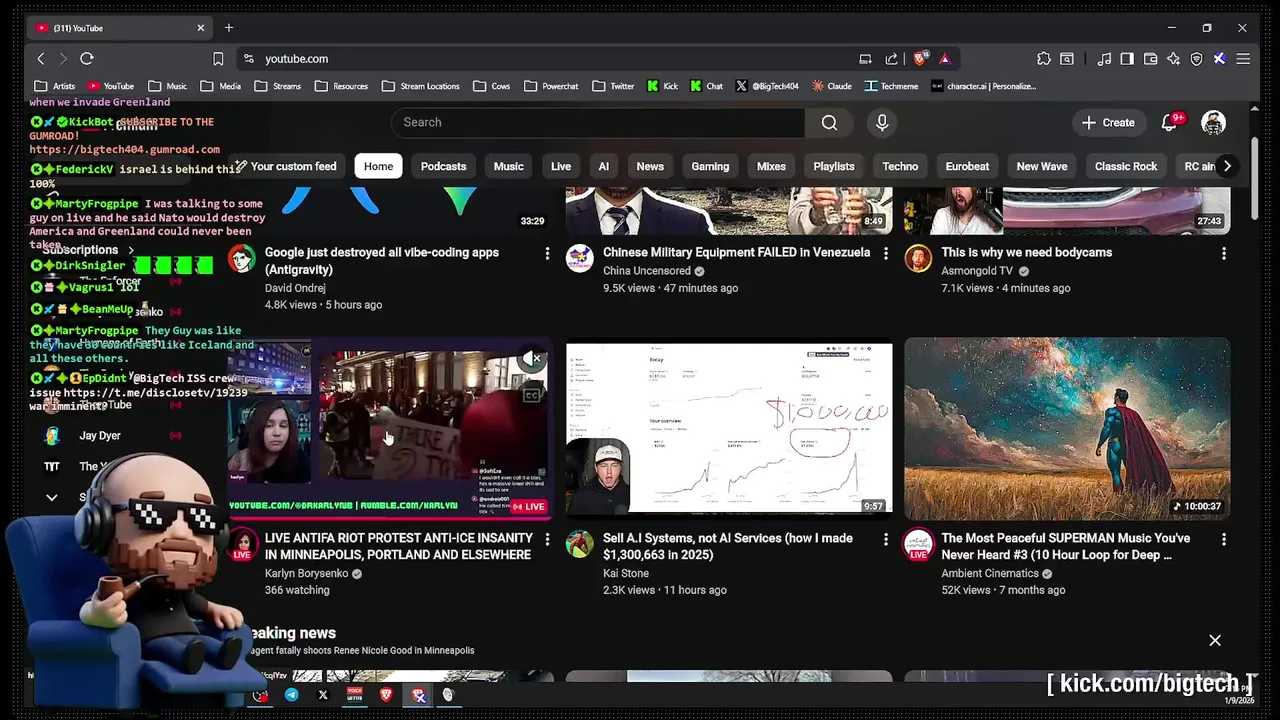
Task: Select the Home chip
Action: (x=378, y=166)
